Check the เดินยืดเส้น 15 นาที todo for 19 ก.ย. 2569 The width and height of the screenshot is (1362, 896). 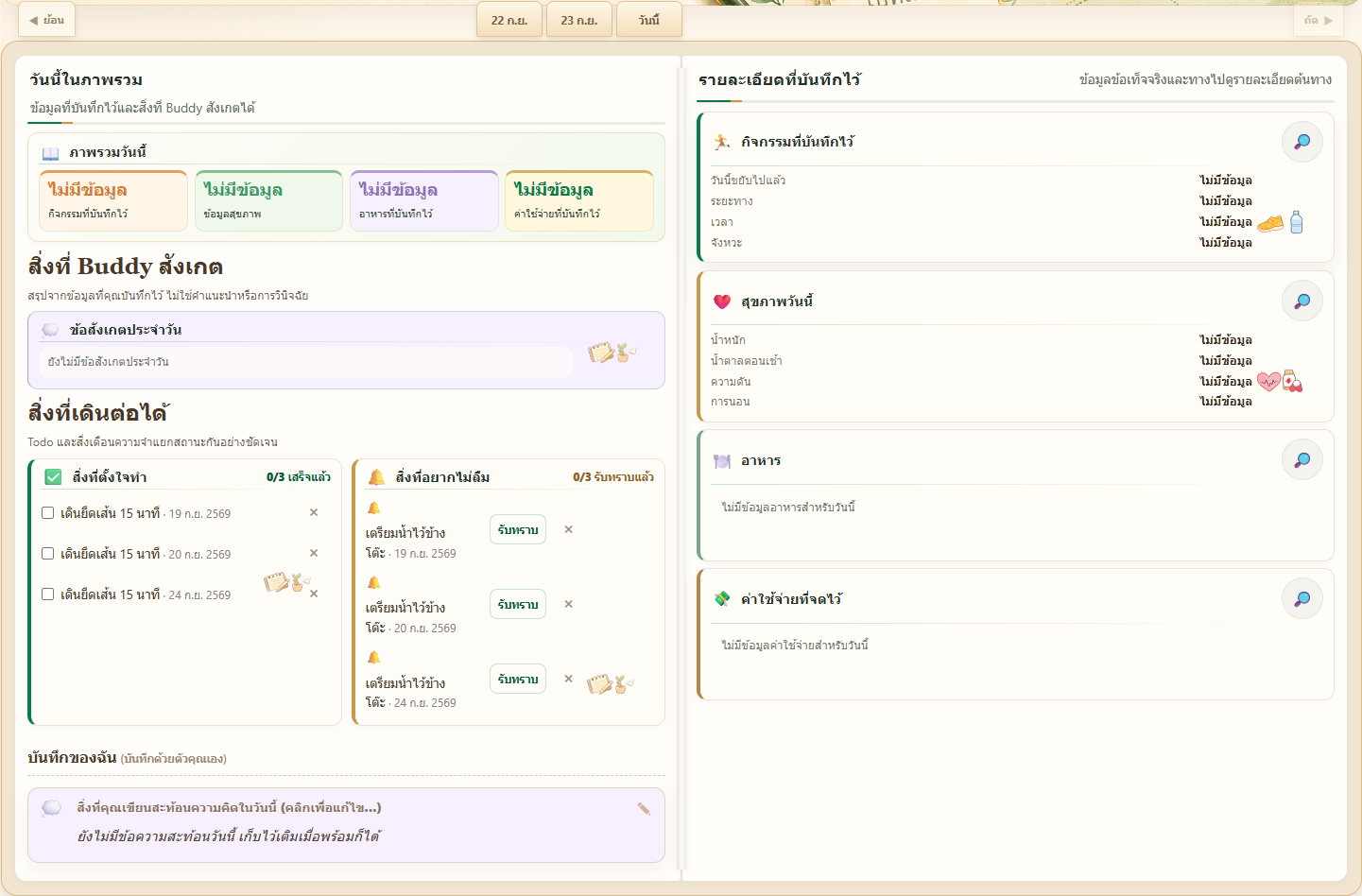(x=47, y=513)
